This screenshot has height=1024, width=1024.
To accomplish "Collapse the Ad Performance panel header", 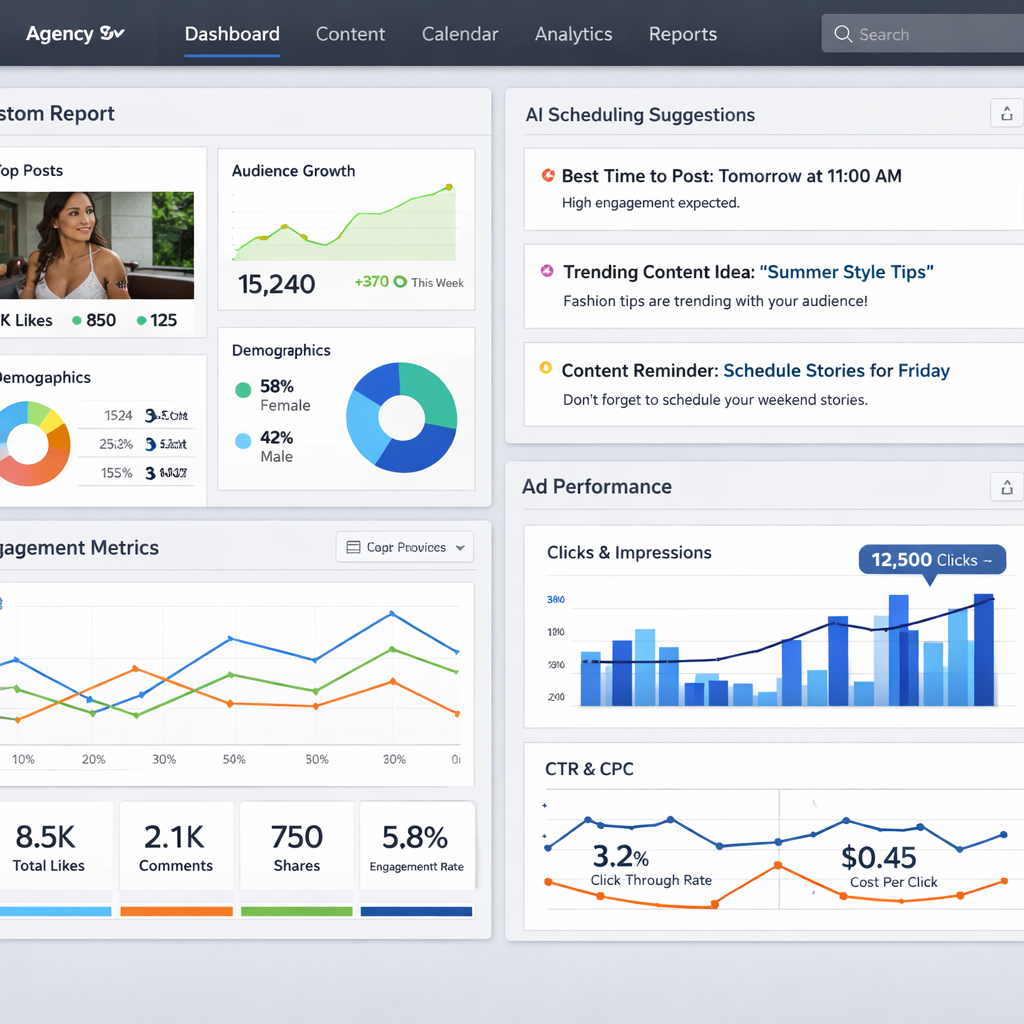I will click(x=597, y=486).
